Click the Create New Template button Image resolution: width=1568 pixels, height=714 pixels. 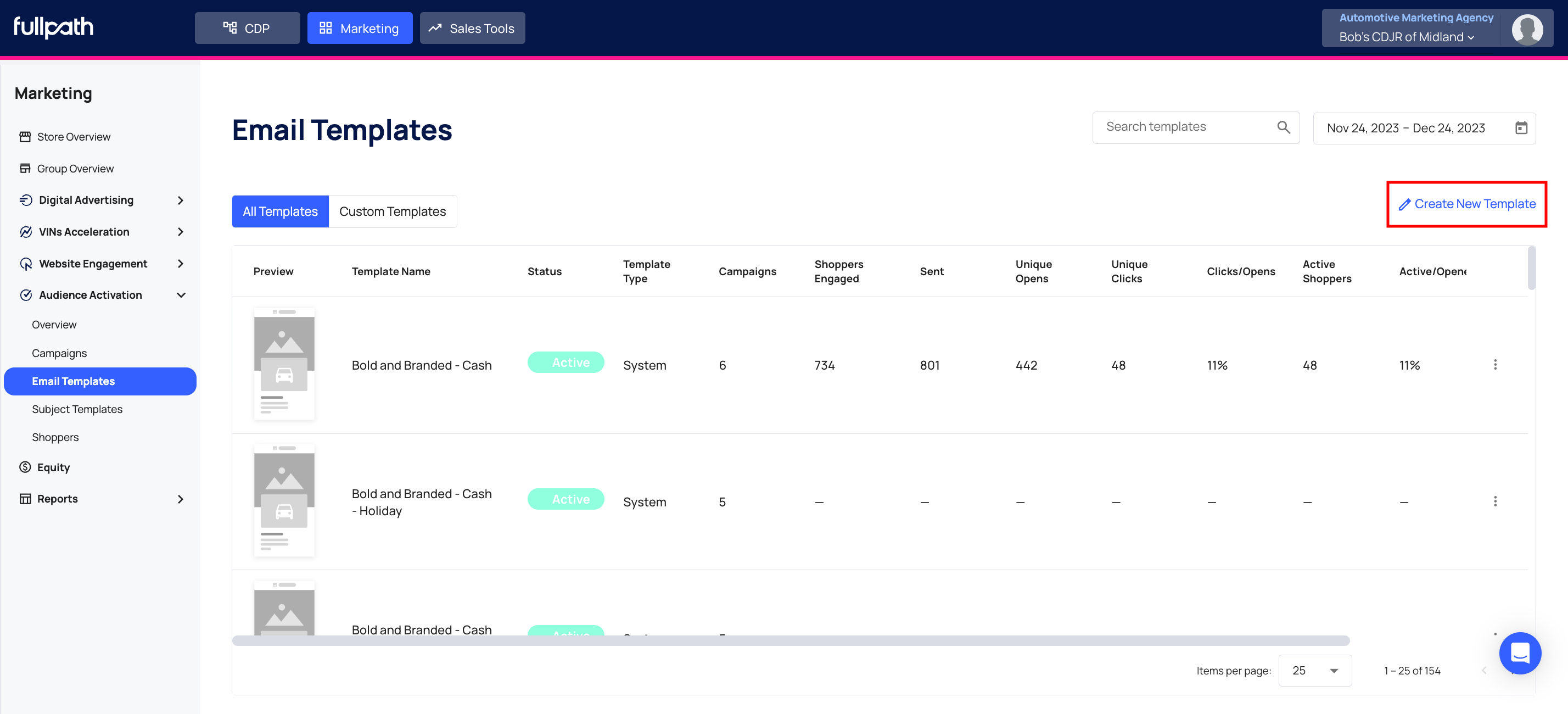[x=1466, y=204]
